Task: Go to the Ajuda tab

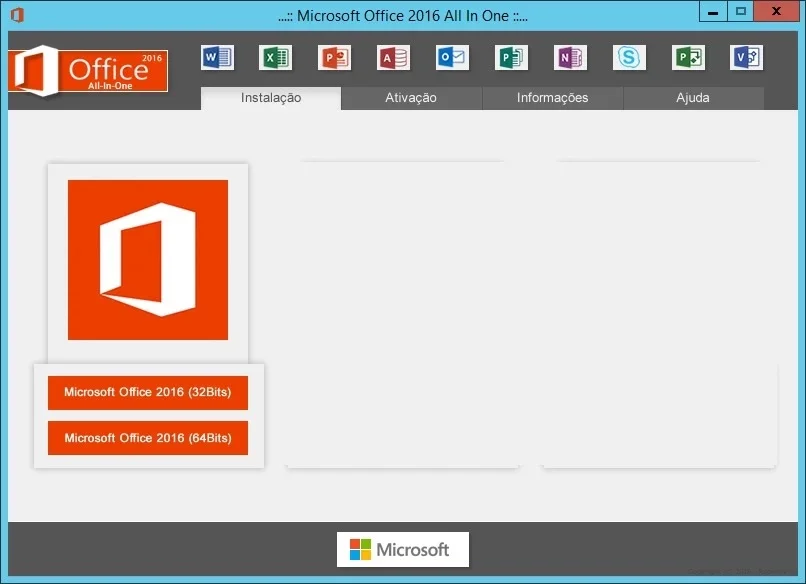Action: (x=693, y=98)
